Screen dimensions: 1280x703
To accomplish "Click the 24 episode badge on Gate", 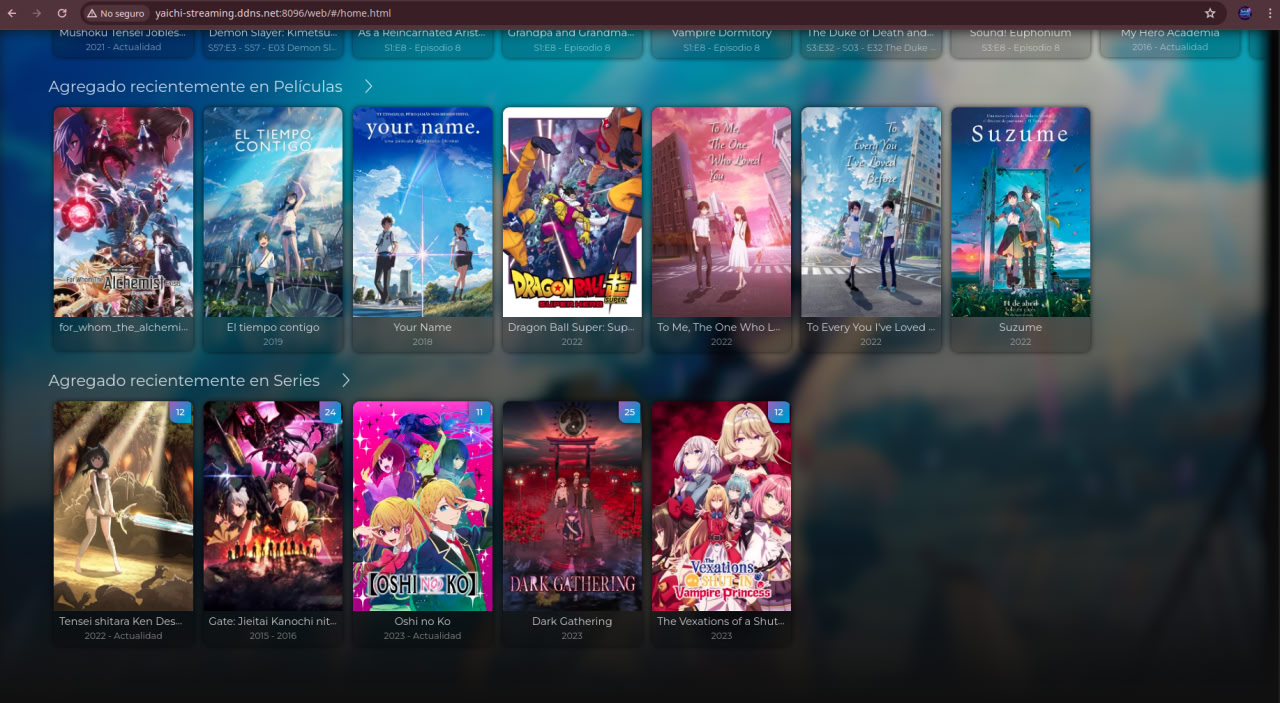I will coord(330,412).
